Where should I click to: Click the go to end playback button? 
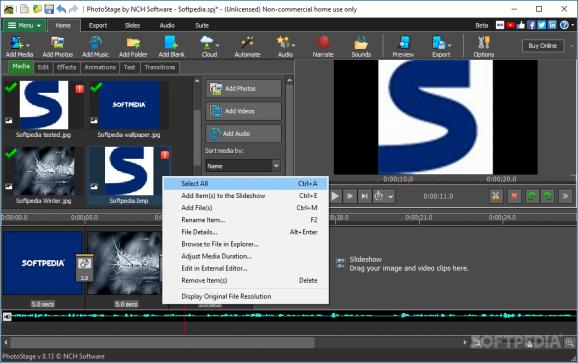click(364, 196)
